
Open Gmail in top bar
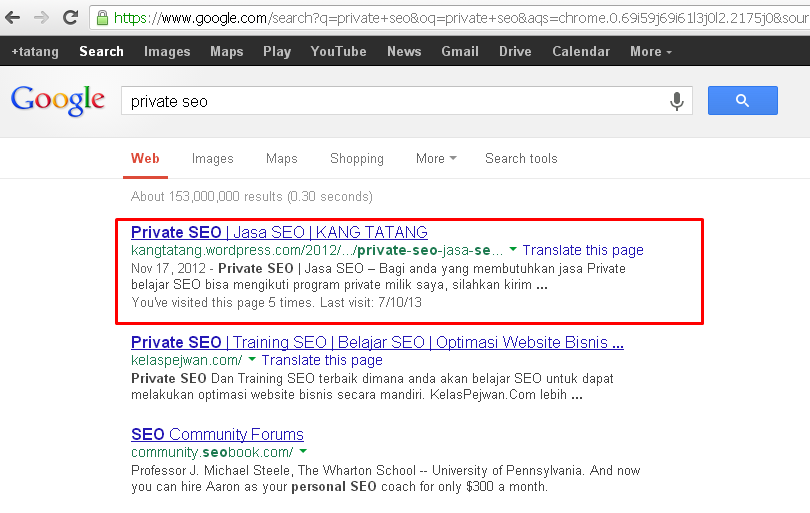pos(460,52)
